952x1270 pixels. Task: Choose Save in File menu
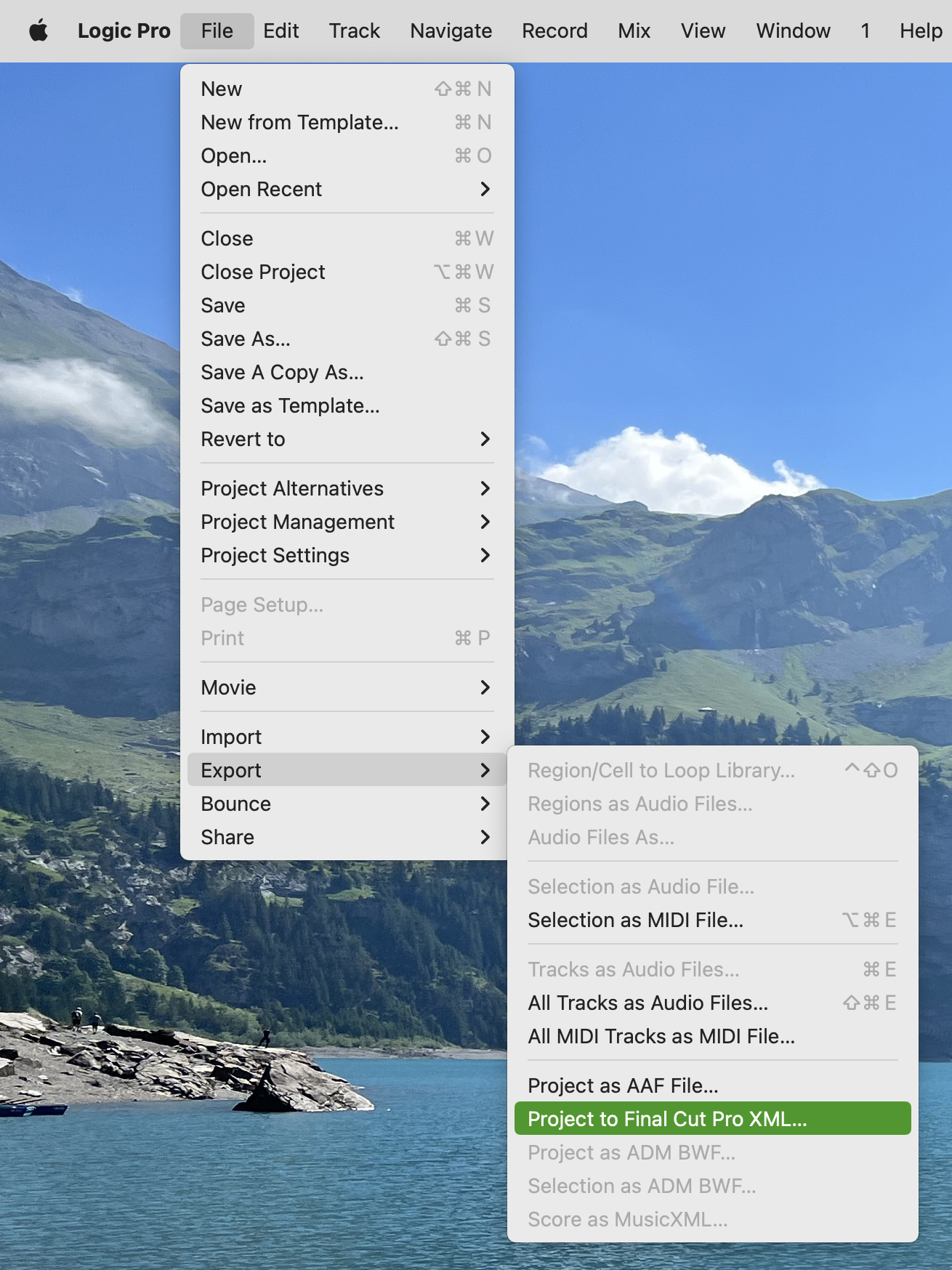tap(347, 305)
